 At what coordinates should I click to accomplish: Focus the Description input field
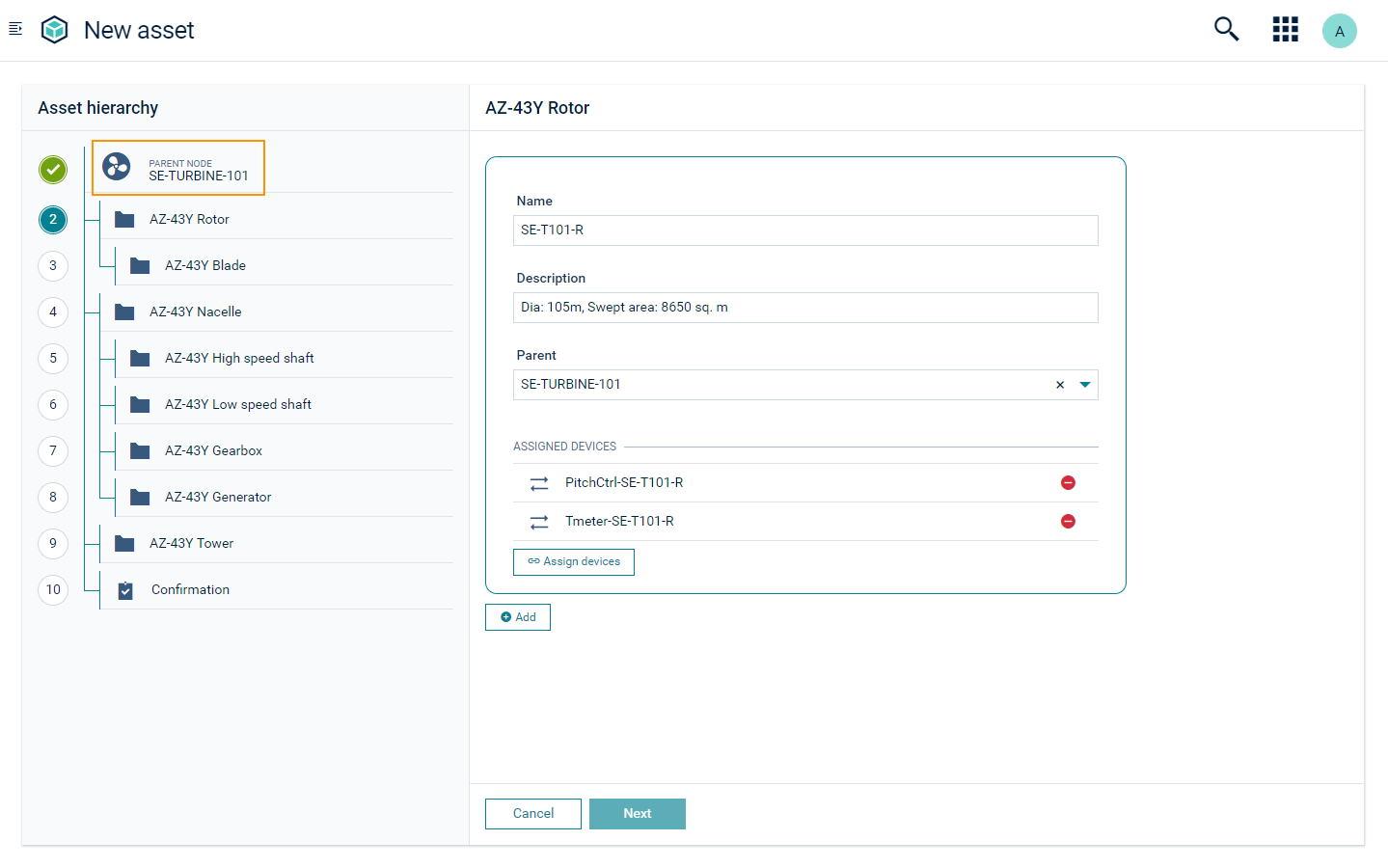pyautogui.click(x=805, y=308)
